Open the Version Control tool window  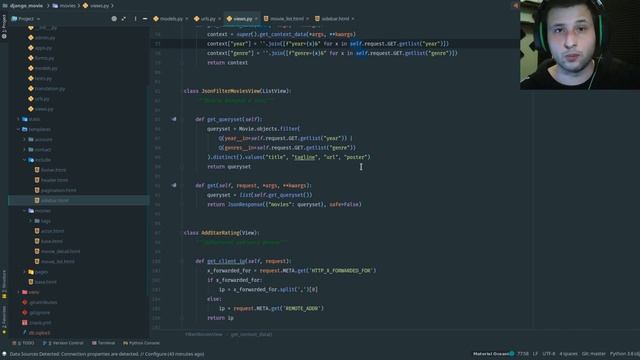tap(63, 343)
